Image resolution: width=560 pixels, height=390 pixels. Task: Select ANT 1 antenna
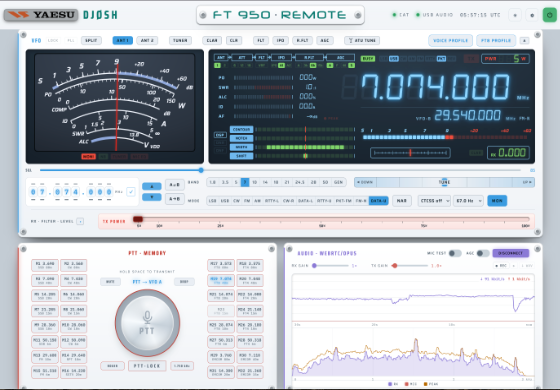[x=122, y=40]
